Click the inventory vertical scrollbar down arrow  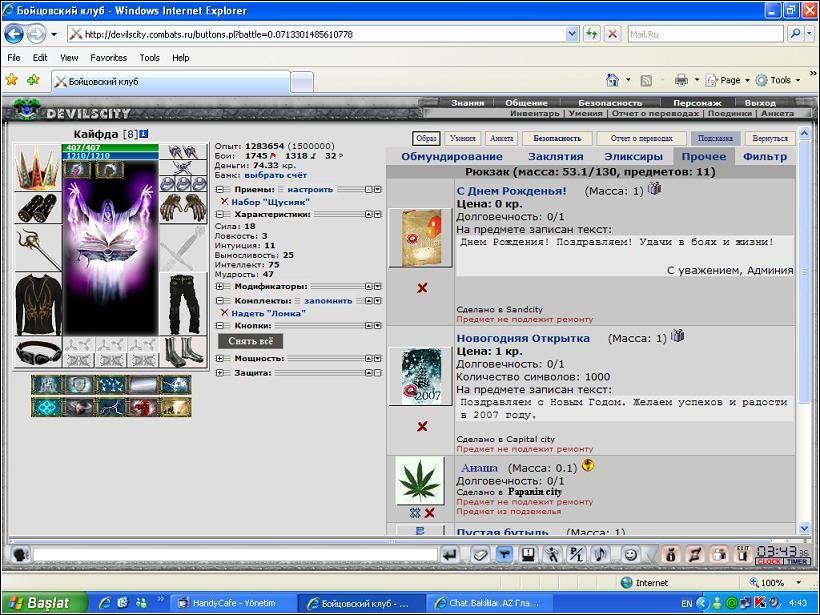804,528
